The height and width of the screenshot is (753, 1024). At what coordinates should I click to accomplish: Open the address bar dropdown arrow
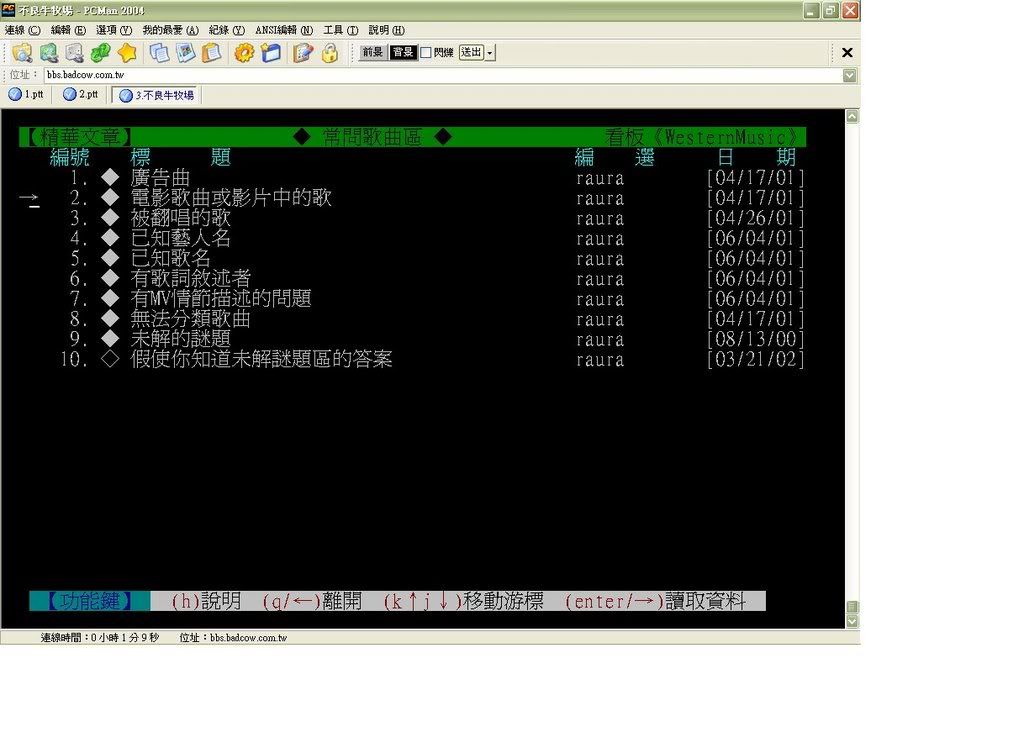pyautogui.click(x=849, y=75)
